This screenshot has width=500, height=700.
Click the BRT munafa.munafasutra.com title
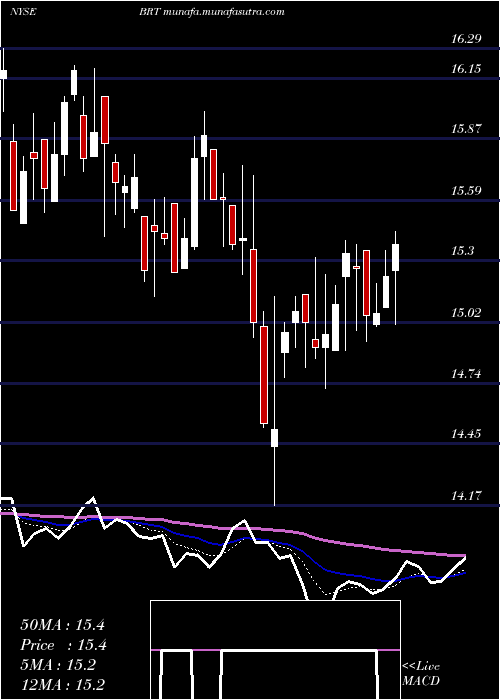point(211,12)
